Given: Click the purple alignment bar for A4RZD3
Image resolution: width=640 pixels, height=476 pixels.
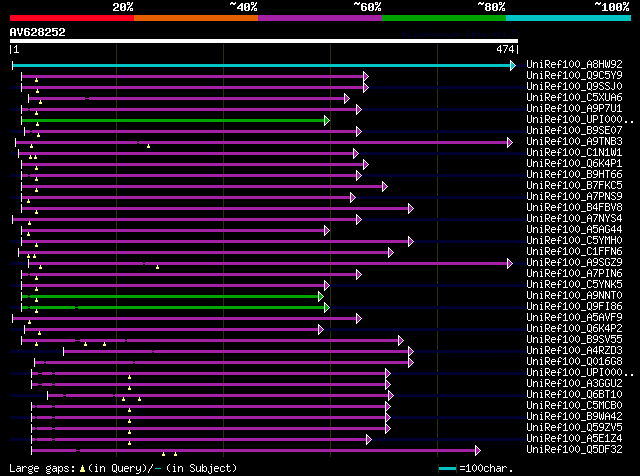Looking at the screenshot, I should point(236,351).
